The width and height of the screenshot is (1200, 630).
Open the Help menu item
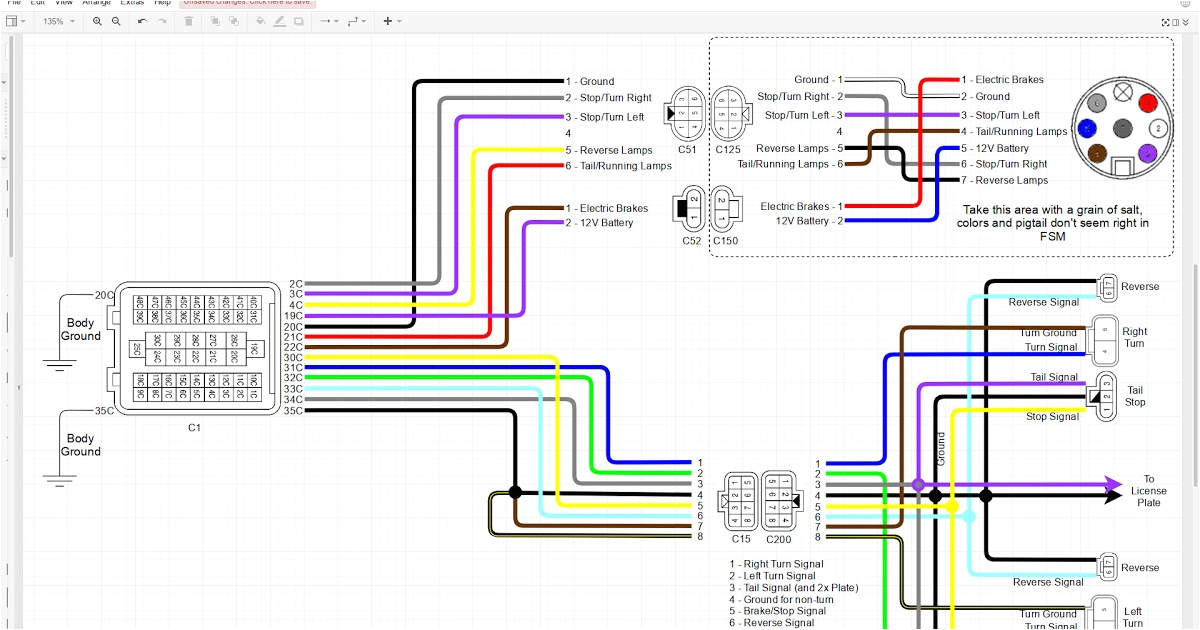point(163,3)
